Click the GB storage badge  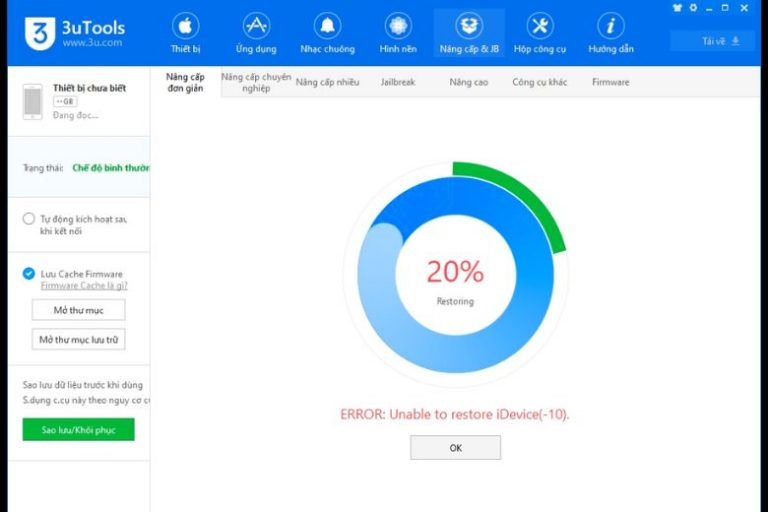65,101
